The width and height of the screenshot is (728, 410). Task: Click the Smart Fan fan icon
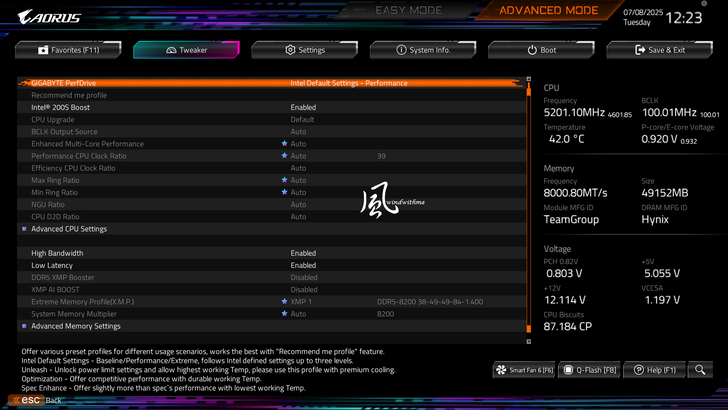click(x=501, y=370)
